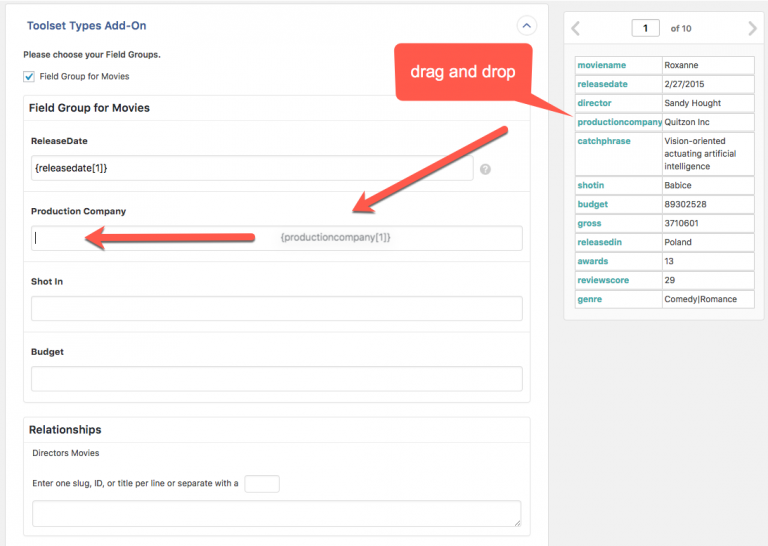Click the Directors Movies relationship textarea
The width and height of the screenshot is (768, 546).
(277, 514)
